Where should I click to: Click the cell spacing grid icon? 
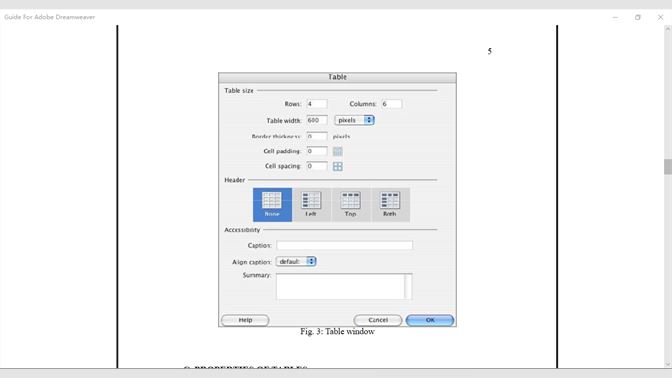coord(338,166)
